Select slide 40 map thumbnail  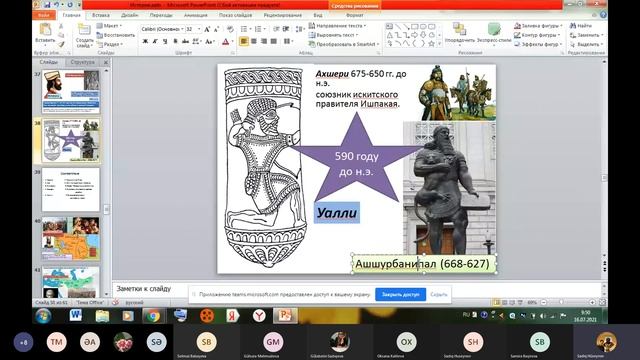(x=71, y=239)
